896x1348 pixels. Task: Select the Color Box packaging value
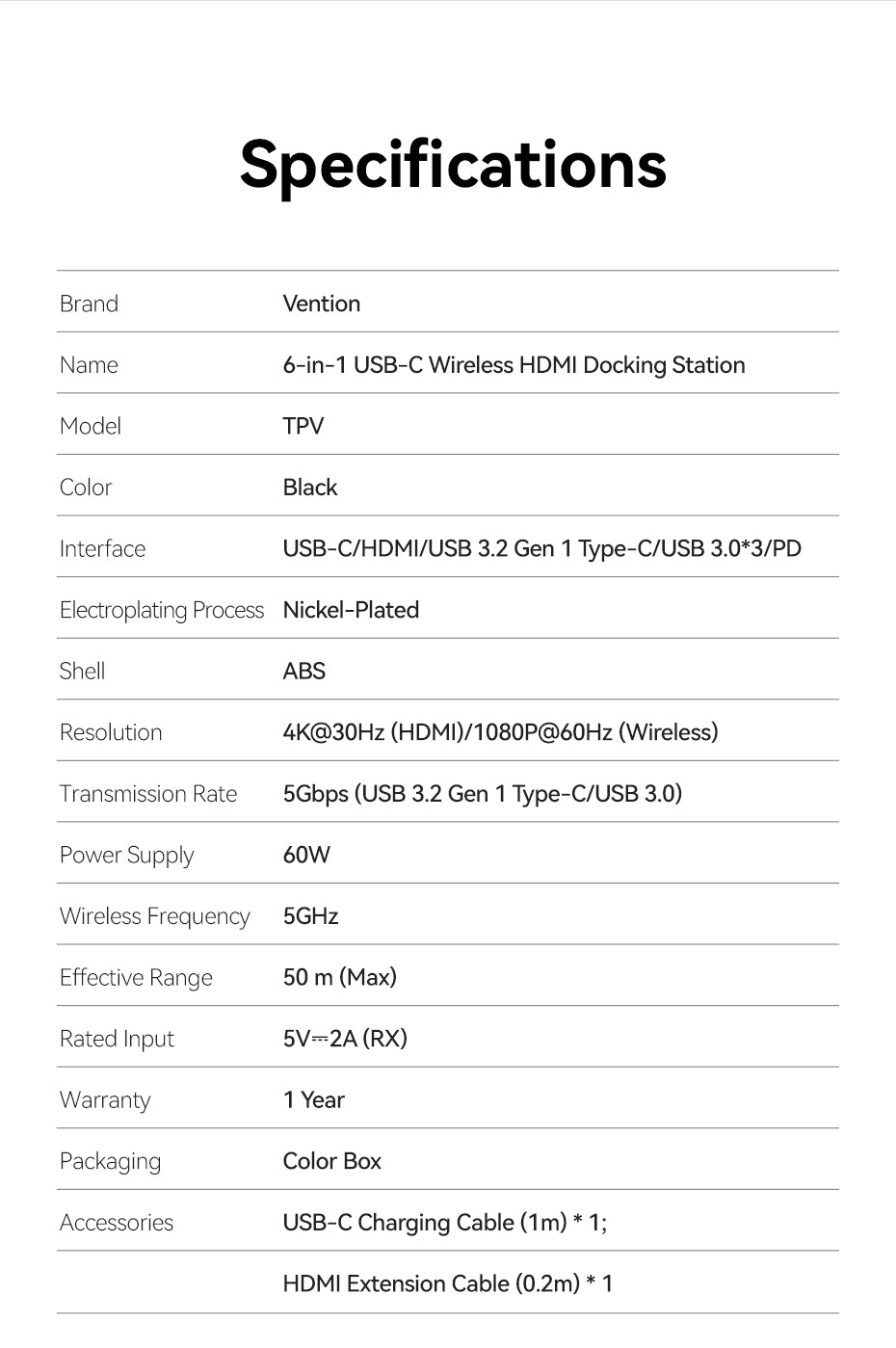(332, 1161)
